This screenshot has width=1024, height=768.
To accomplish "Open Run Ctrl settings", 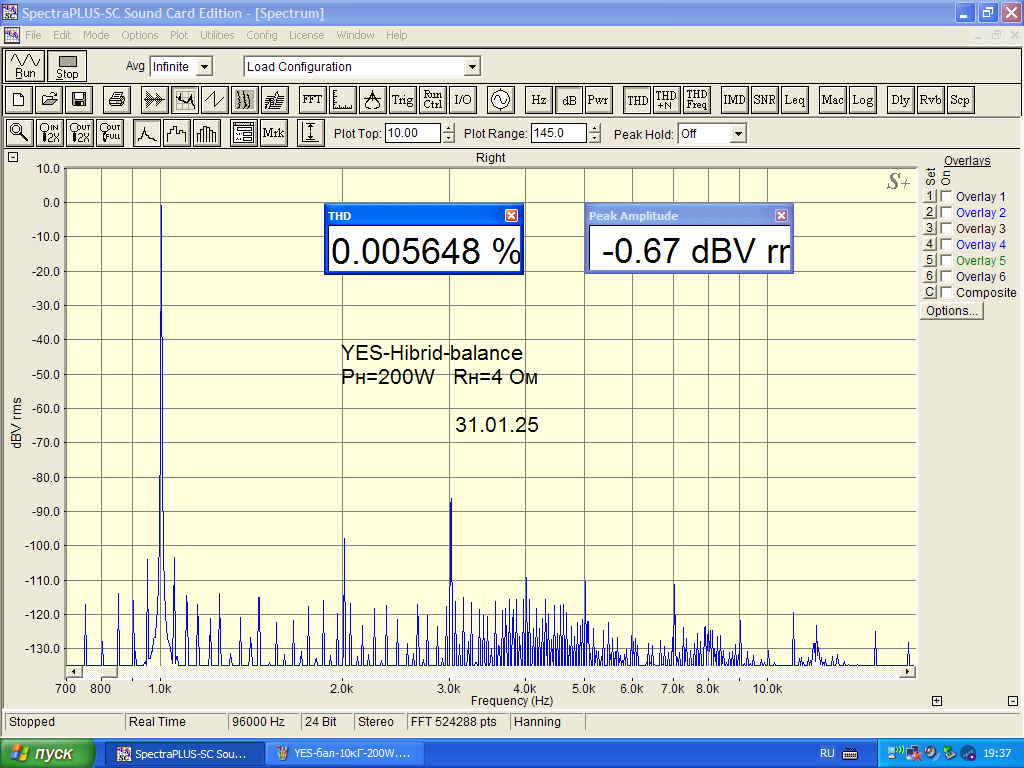I will pyautogui.click(x=432, y=100).
